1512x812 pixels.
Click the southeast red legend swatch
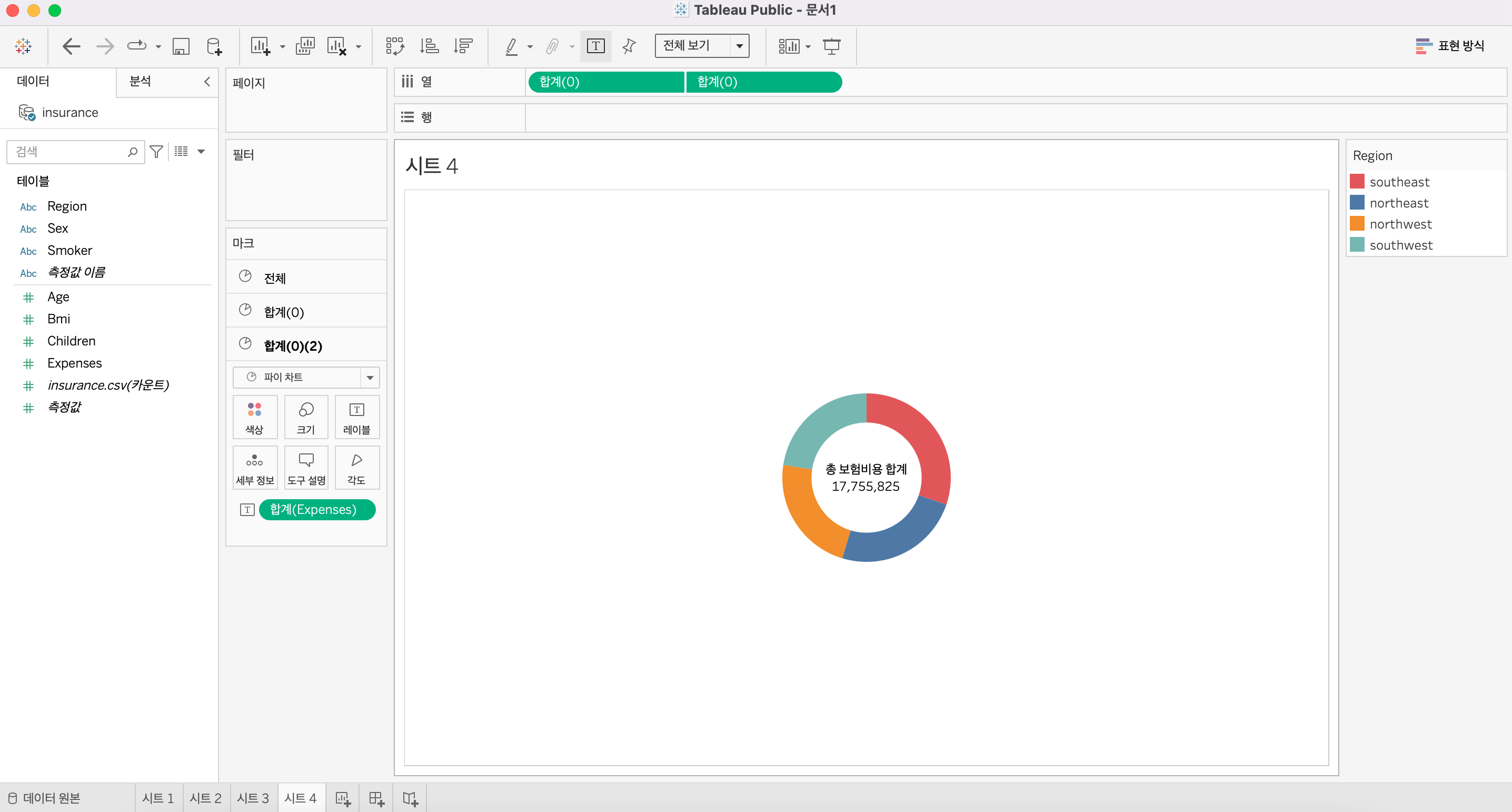[x=1357, y=182]
